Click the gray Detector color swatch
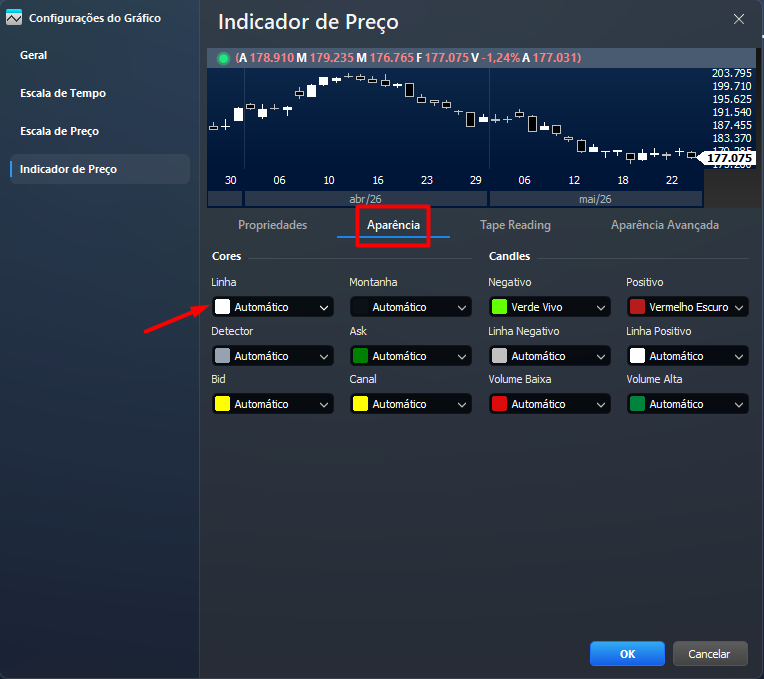764x679 pixels. point(222,356)
